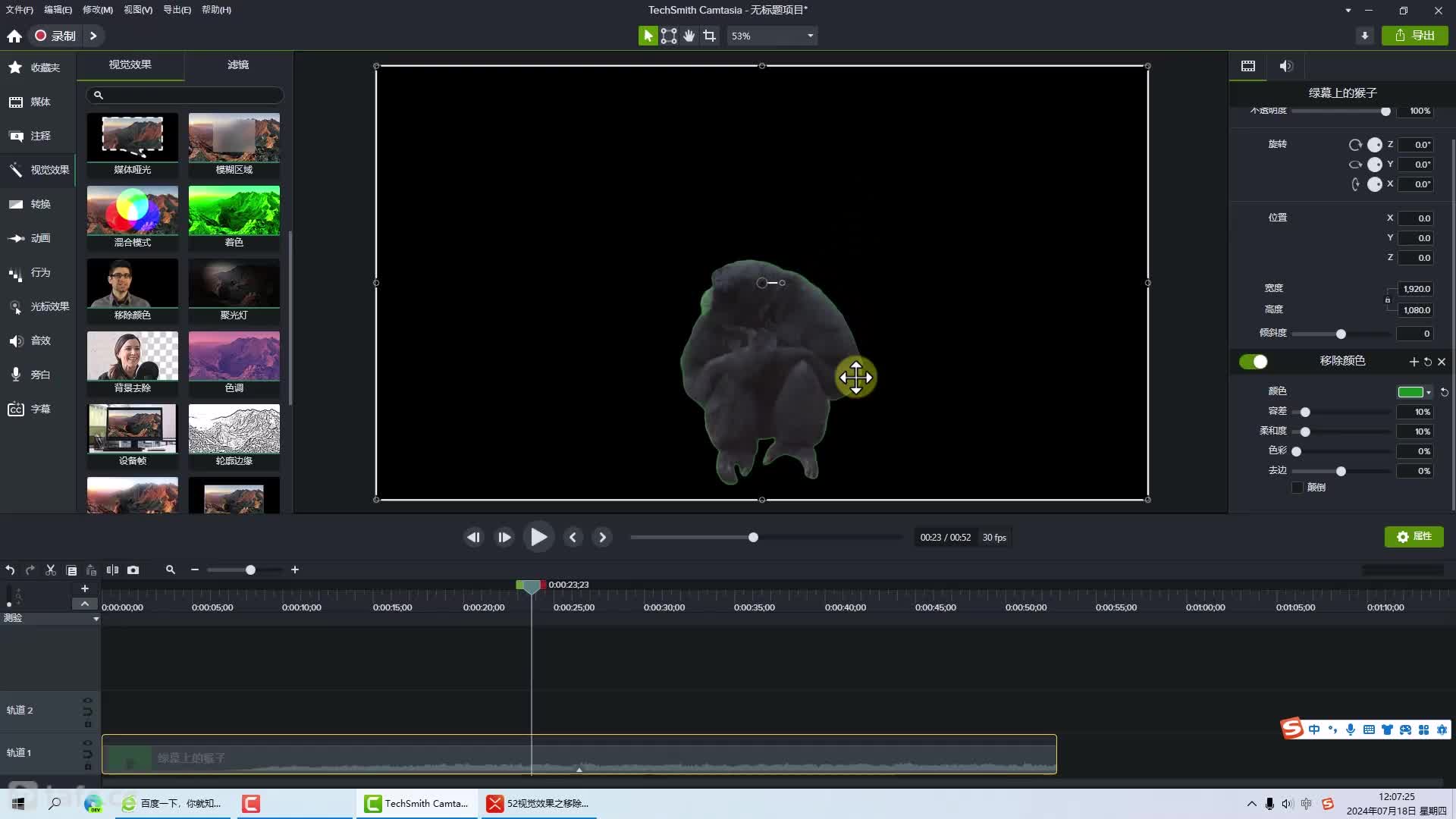
Task: Toggle the width-height aspect ratio lock
Action: (1388, 300)
